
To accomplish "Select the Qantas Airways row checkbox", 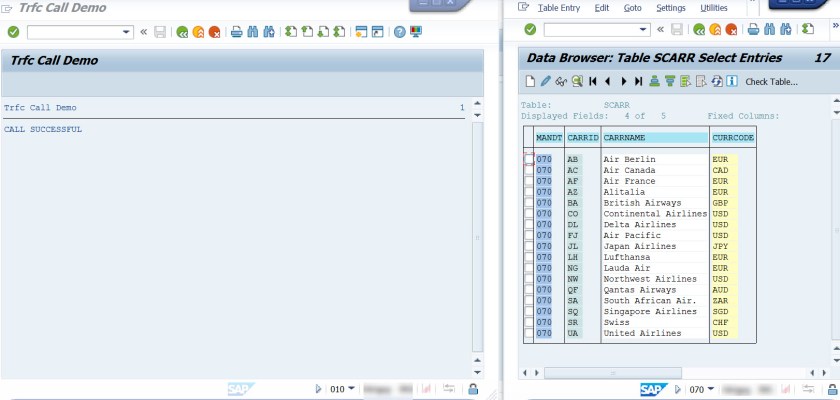I will (529, 290).
